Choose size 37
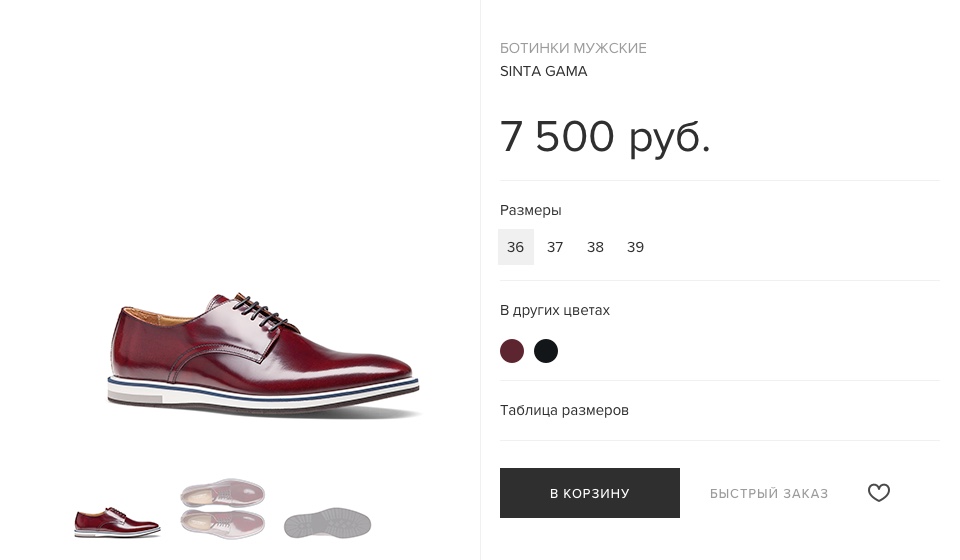The height and width of the screenshot is (560, 960). coord(555,247)
